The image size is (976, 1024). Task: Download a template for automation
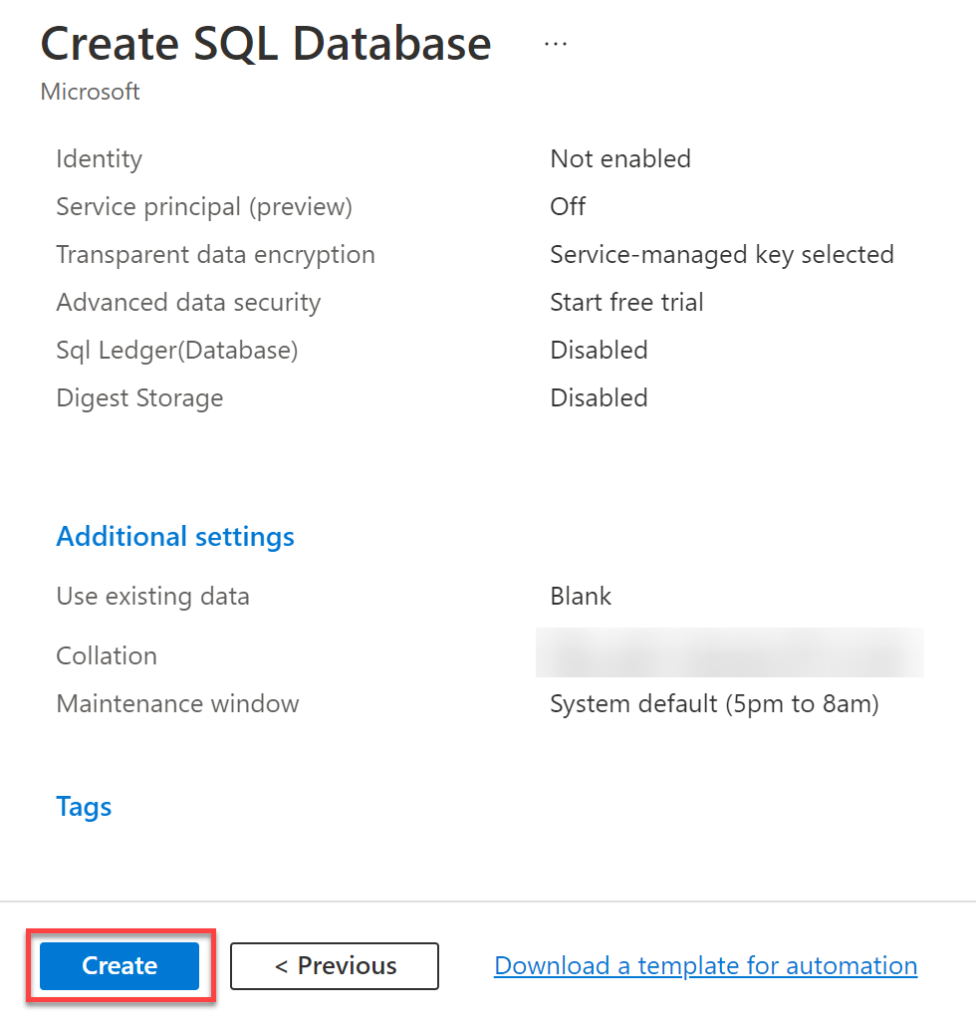(x=704, y=965)
